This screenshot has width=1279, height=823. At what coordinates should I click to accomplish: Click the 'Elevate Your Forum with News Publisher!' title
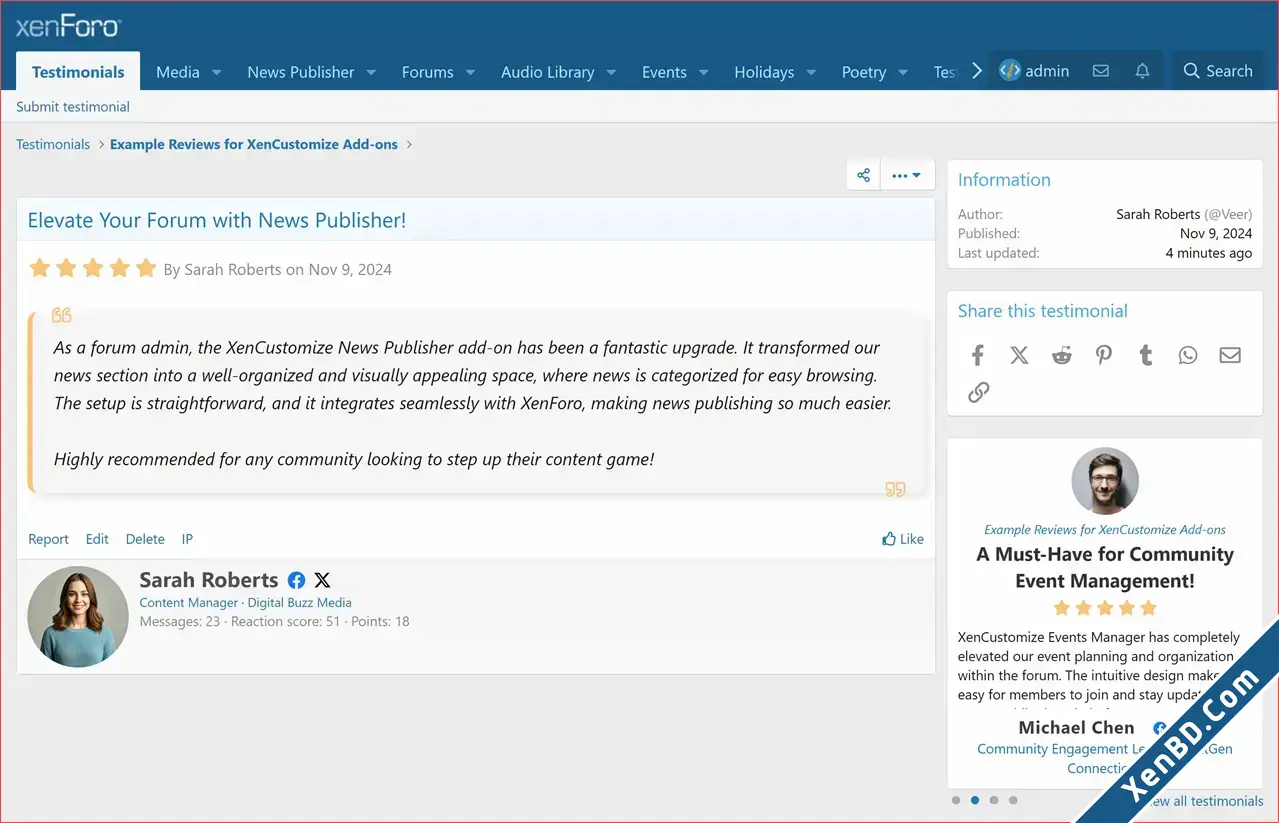pyautogui.click(x=217, y=221)
